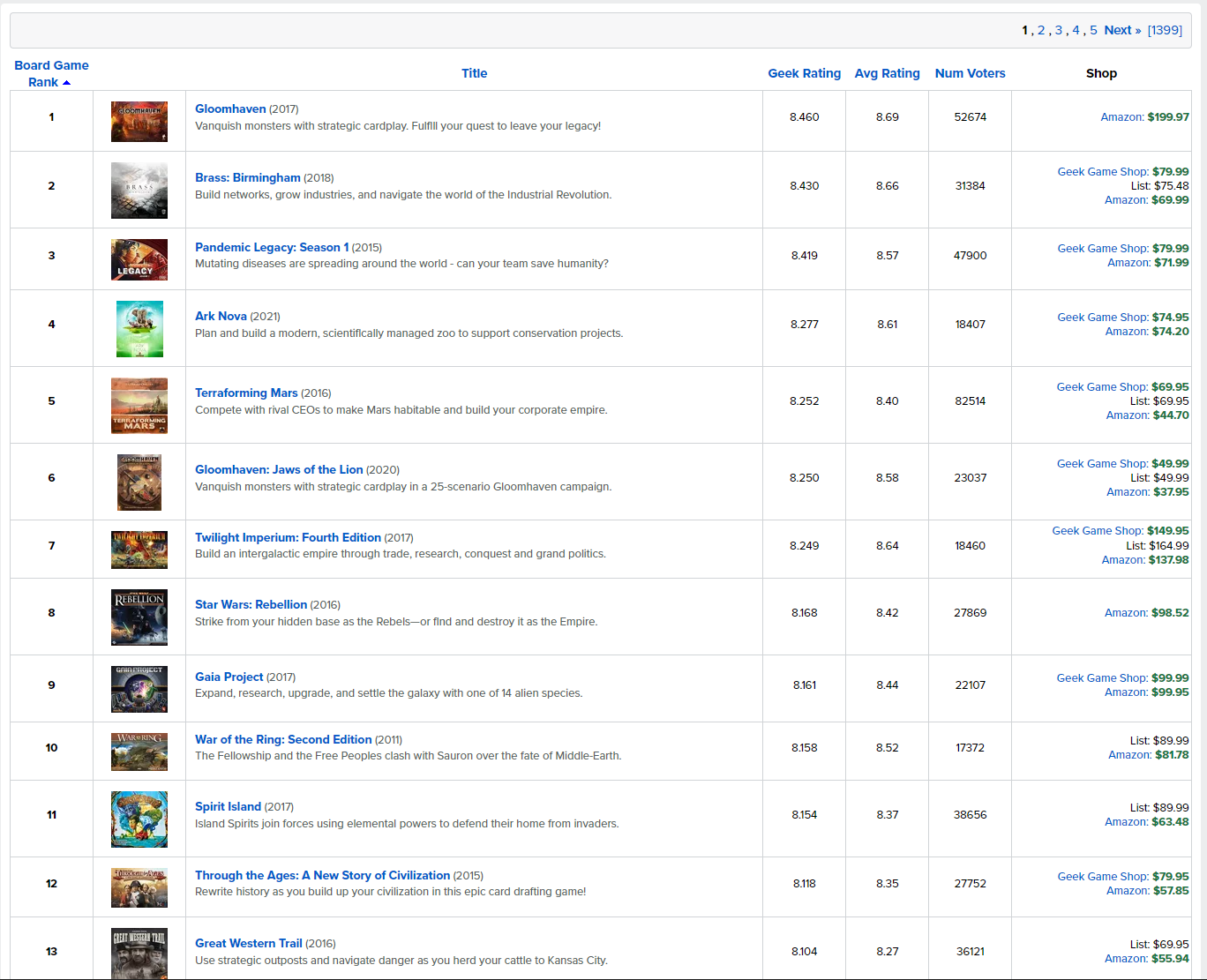Click Spirit Island Amazon $63.48 link
Image resolution: width=1207 pixels, height=980 pixels.
point(1147,821)
